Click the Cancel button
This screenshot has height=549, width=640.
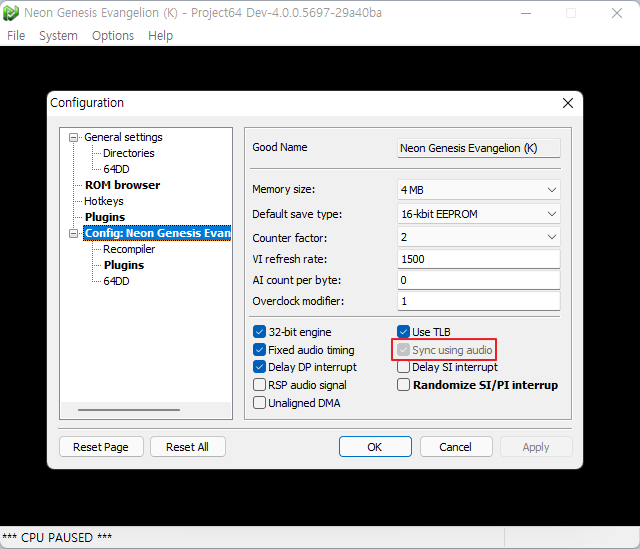coord(456,447)
